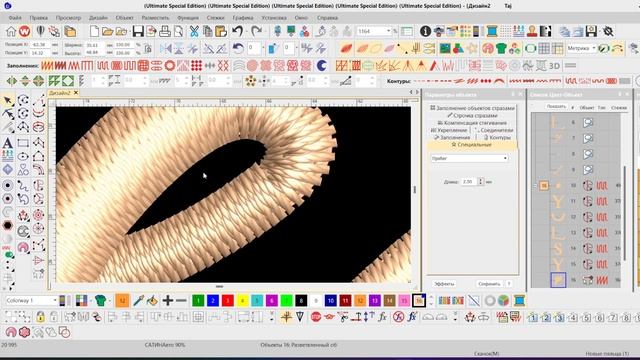
Task: Click the Эффекты button
Action: click(444, 283)
